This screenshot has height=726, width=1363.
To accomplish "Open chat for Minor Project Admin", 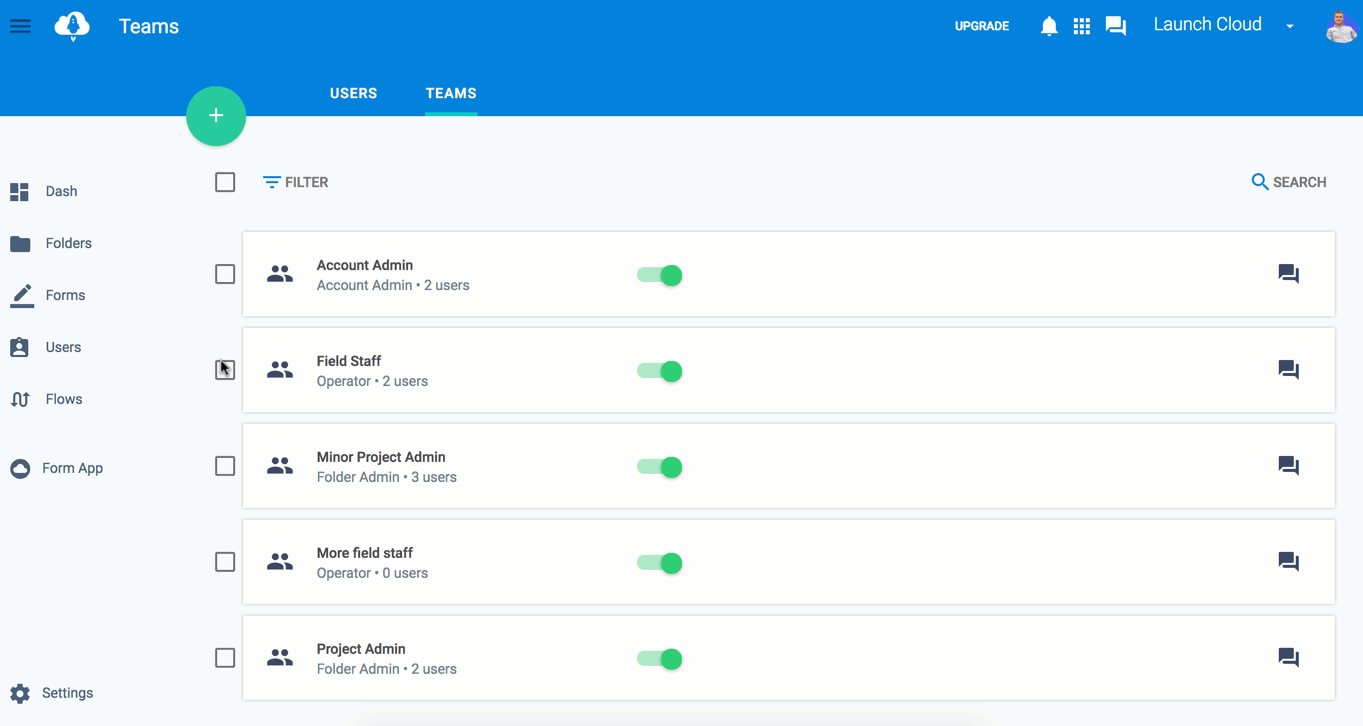I will click(1289, 466).
